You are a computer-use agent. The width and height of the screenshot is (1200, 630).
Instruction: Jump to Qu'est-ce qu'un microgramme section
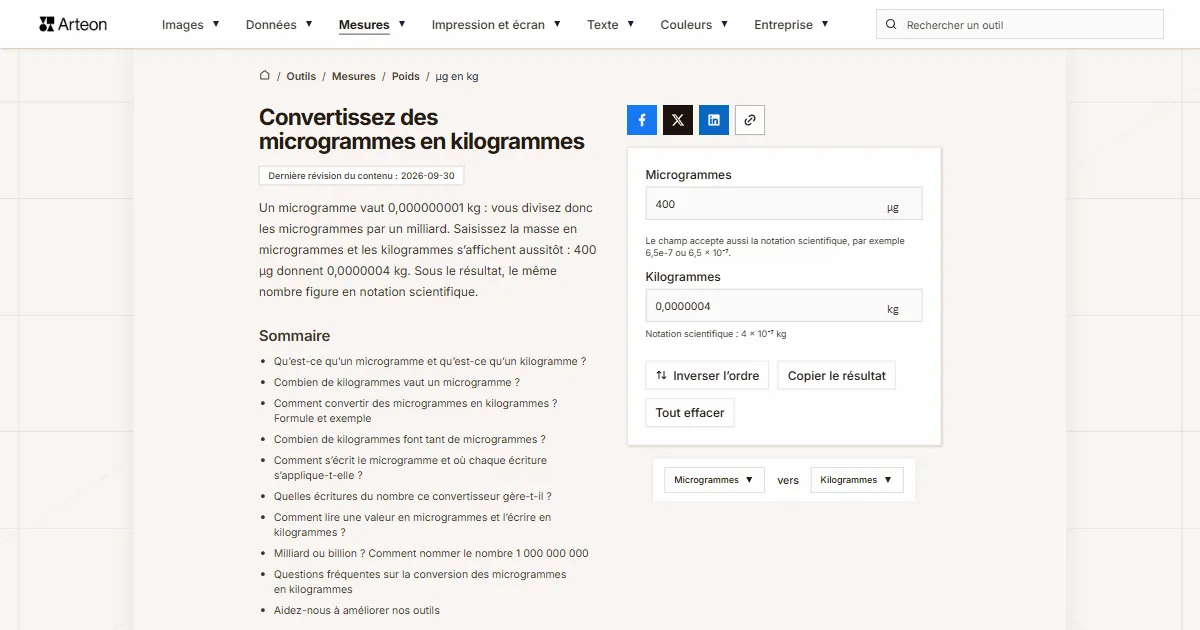point(430,361)
